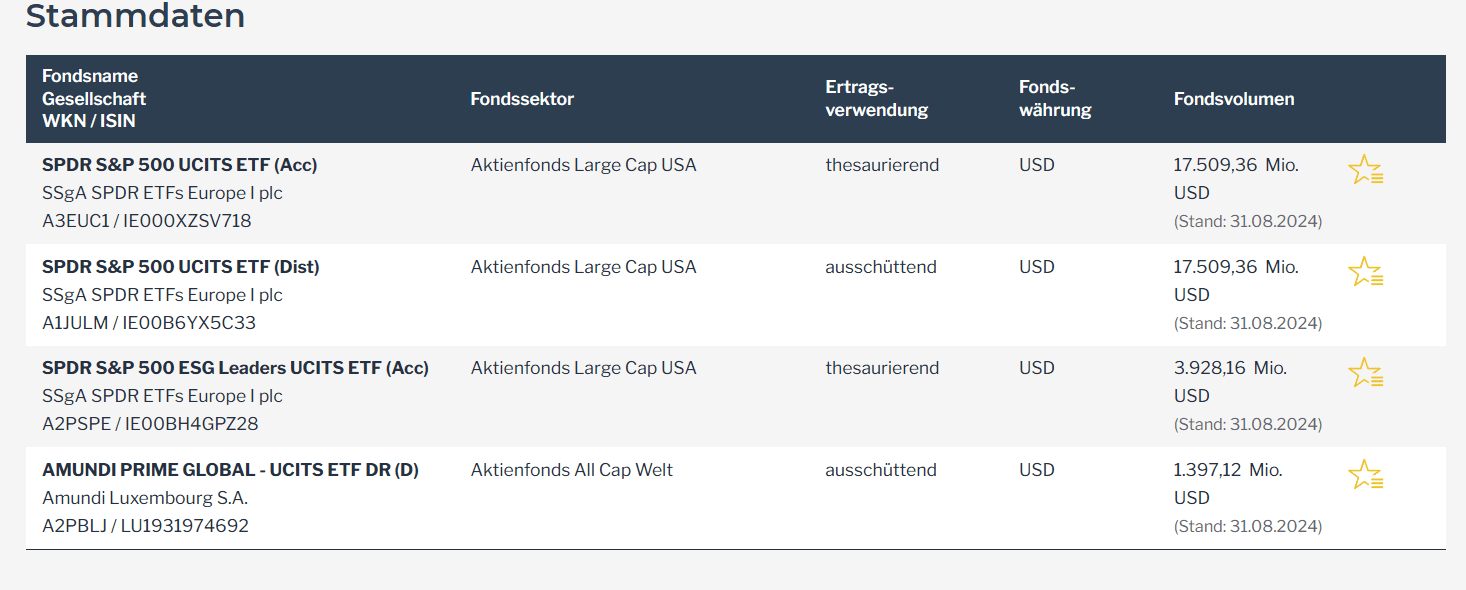Open AMUNDI PRIME GLOBAL - UCITS ETF DR (D)

(x=230, y=470)
